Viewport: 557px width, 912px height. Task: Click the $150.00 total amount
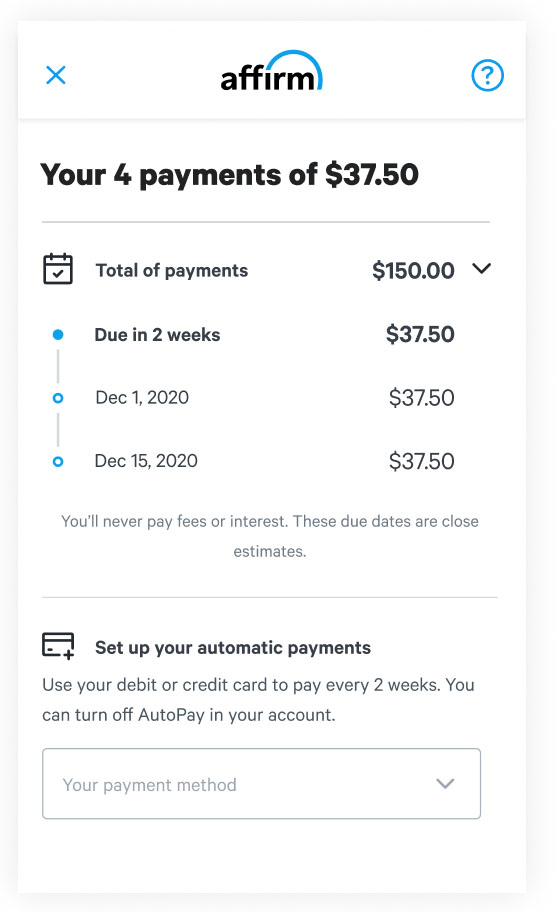[x=413, y=270]
